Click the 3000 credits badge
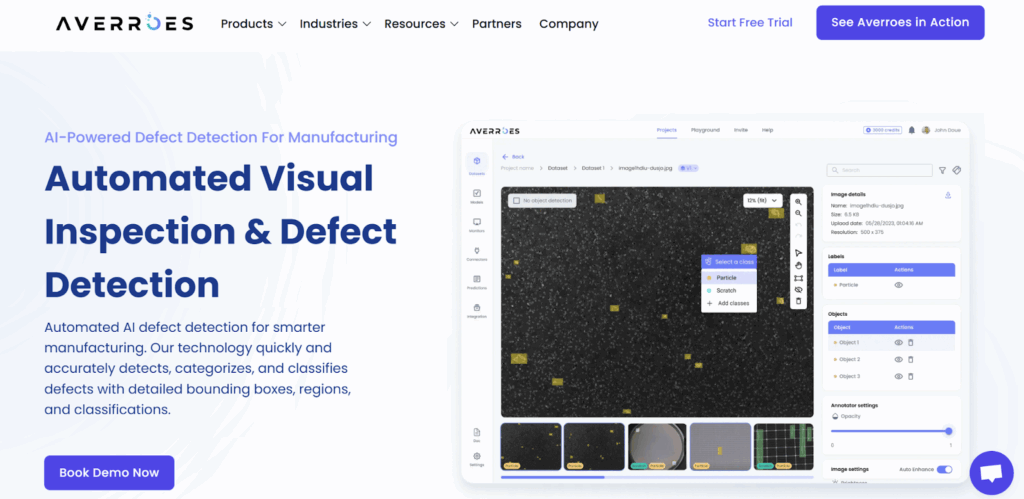This screenshot has height=499, width=1024. coord(882,130)
